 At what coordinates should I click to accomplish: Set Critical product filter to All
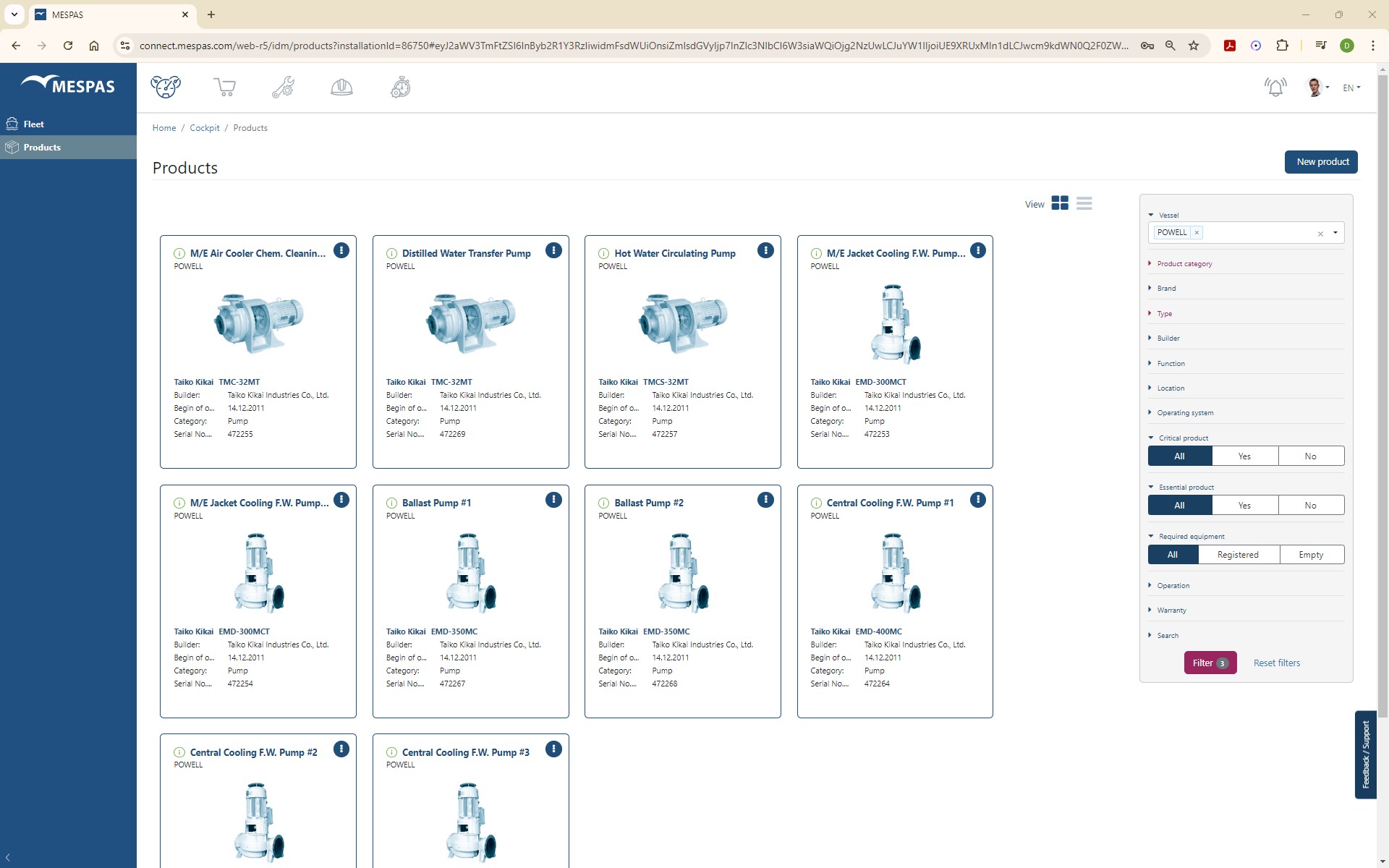pyautogui.click(x=1179, y=456)
